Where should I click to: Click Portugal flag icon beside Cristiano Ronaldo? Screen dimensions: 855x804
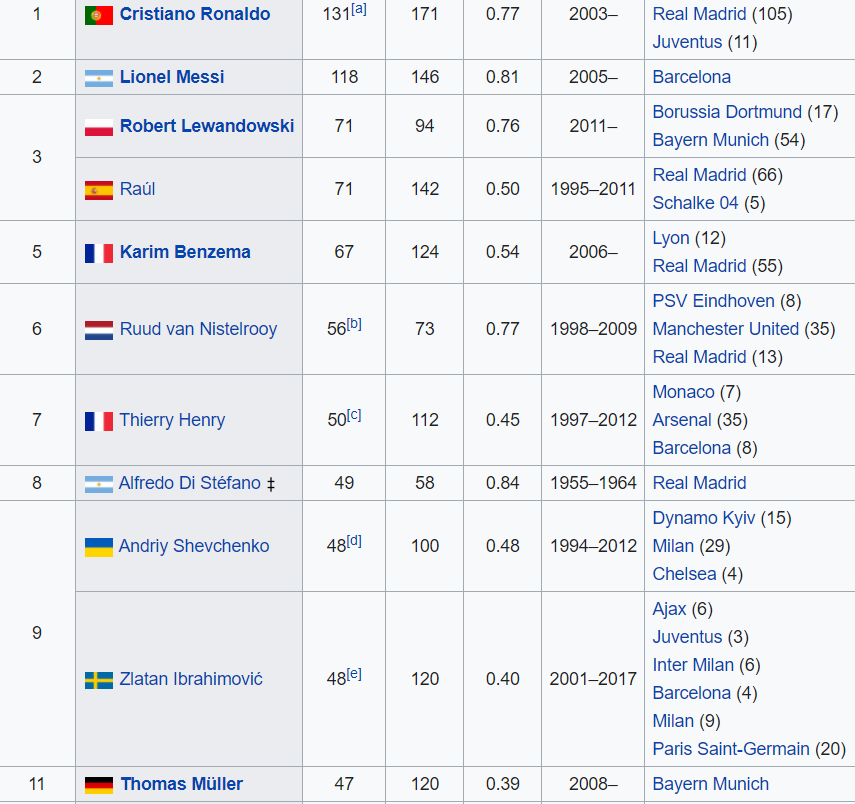[98, 15]
